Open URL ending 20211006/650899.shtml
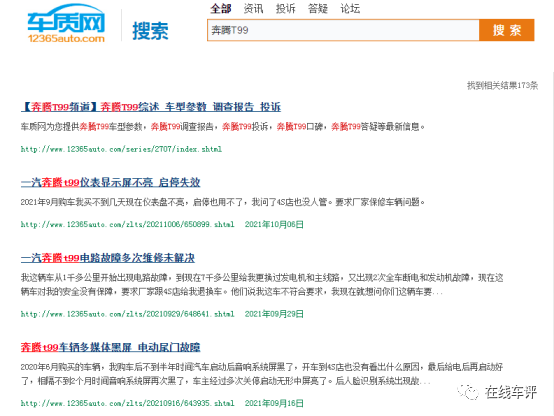The width and height of the screenshot is (554, 416). tap(128, 224)
